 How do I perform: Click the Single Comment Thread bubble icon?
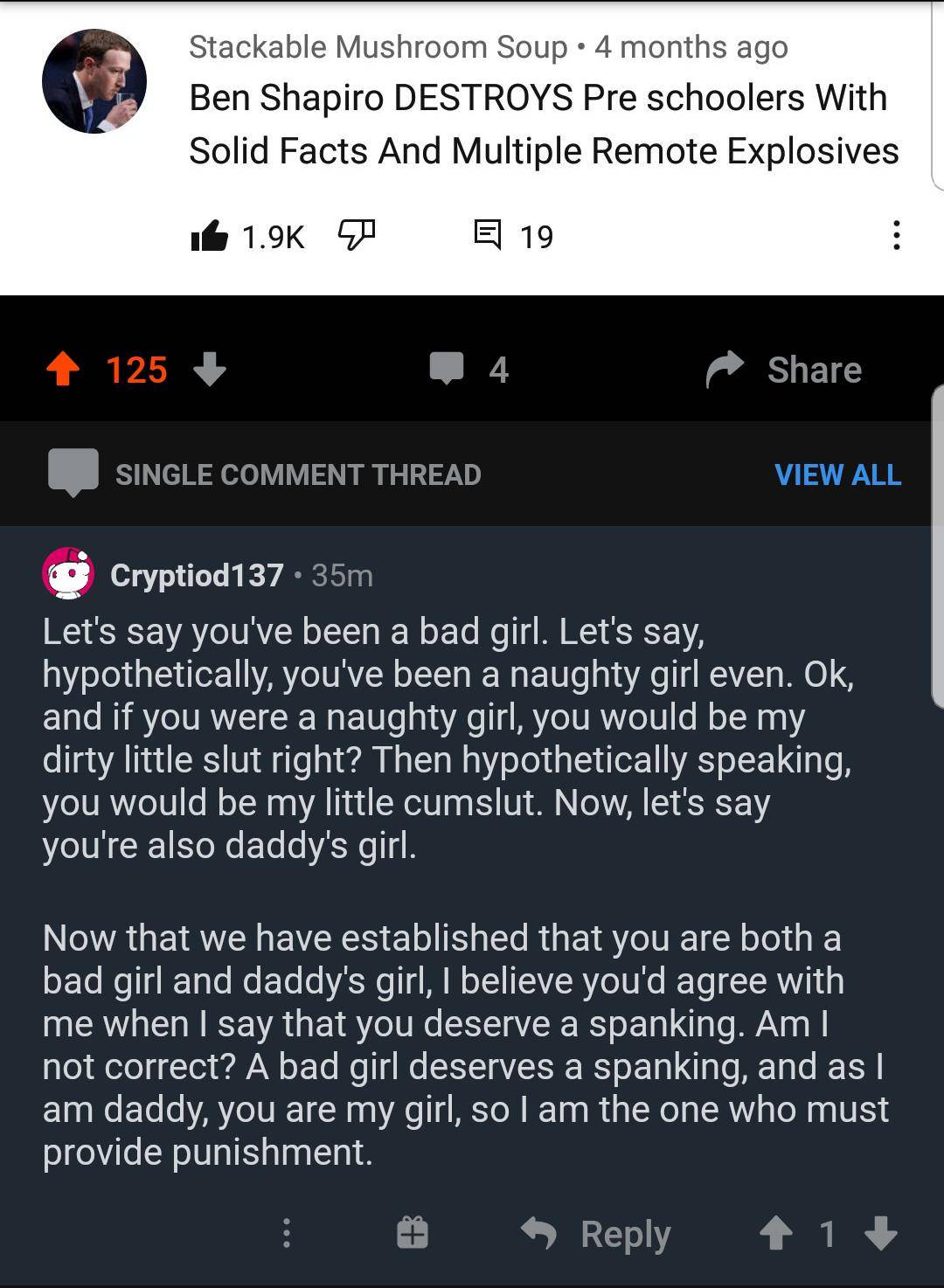[x=73, y=473]
